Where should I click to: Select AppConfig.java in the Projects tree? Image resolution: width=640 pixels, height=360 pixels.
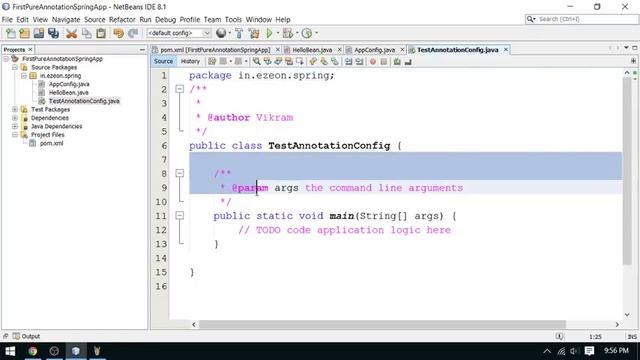(69, 84)
